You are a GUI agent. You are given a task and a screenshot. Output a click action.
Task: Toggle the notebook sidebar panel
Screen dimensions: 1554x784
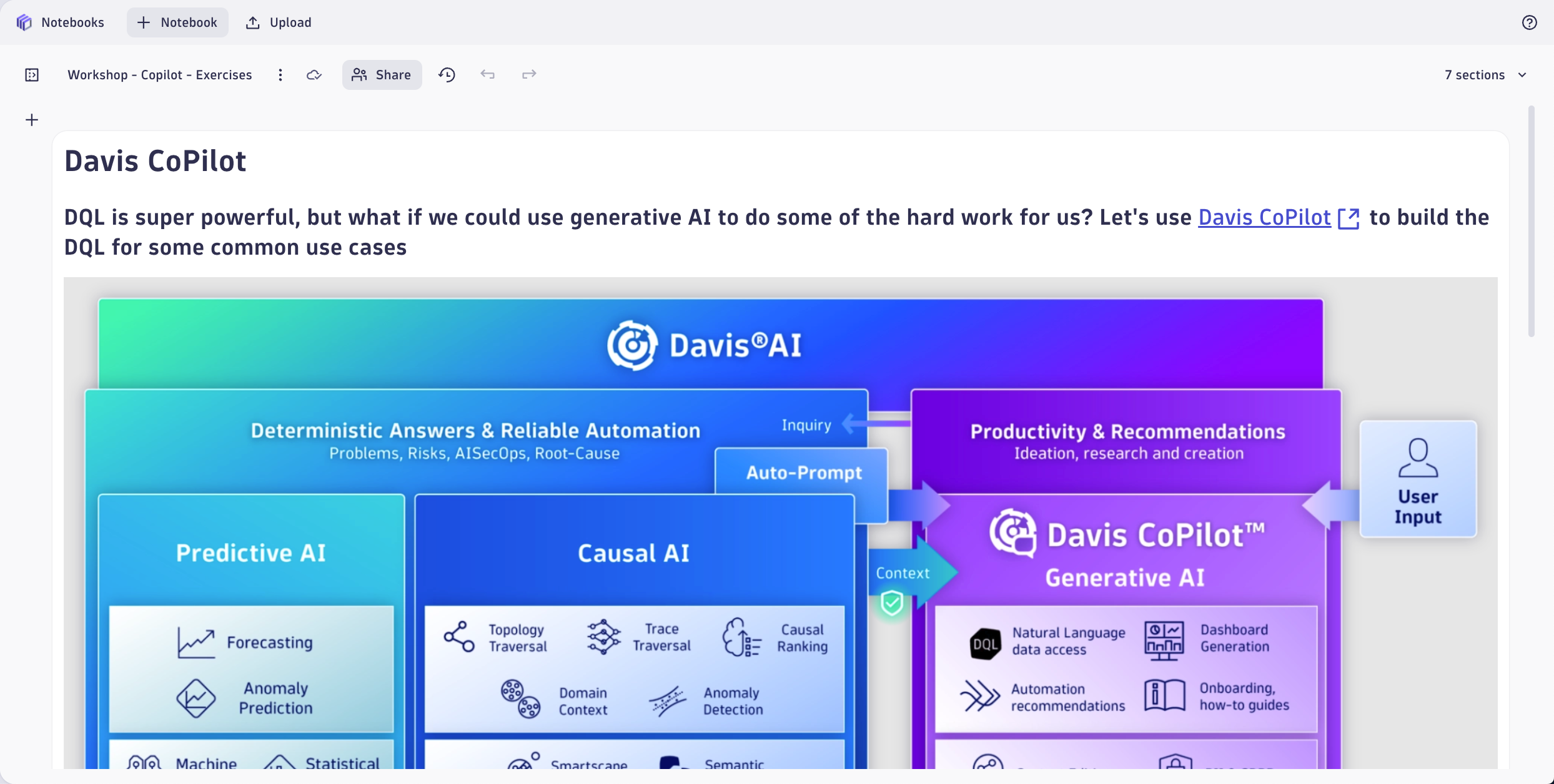coord(32,75)
